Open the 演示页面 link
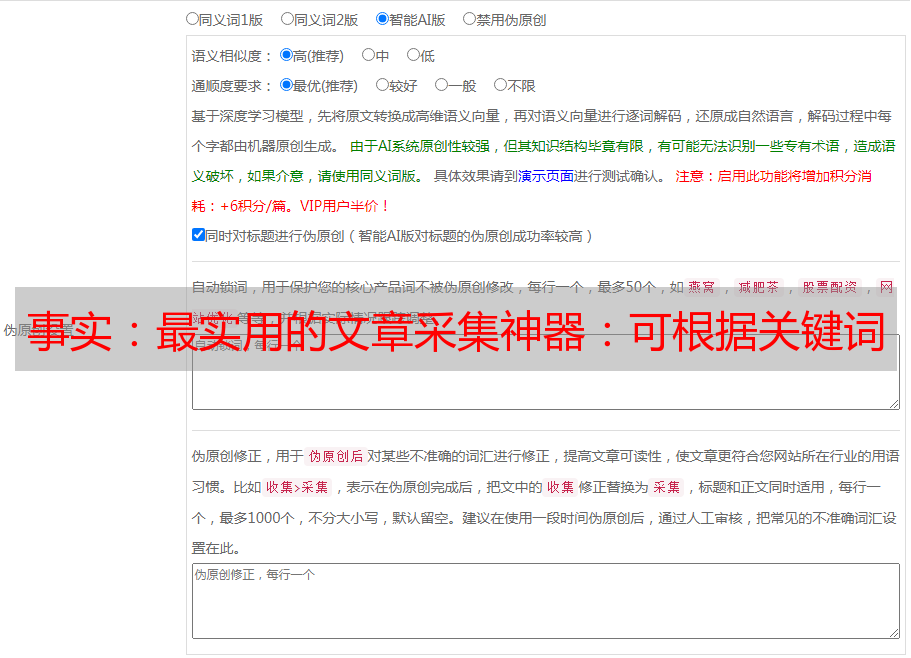Image resolution: width=911 pixels, height=658 pixels. point(545,176)
